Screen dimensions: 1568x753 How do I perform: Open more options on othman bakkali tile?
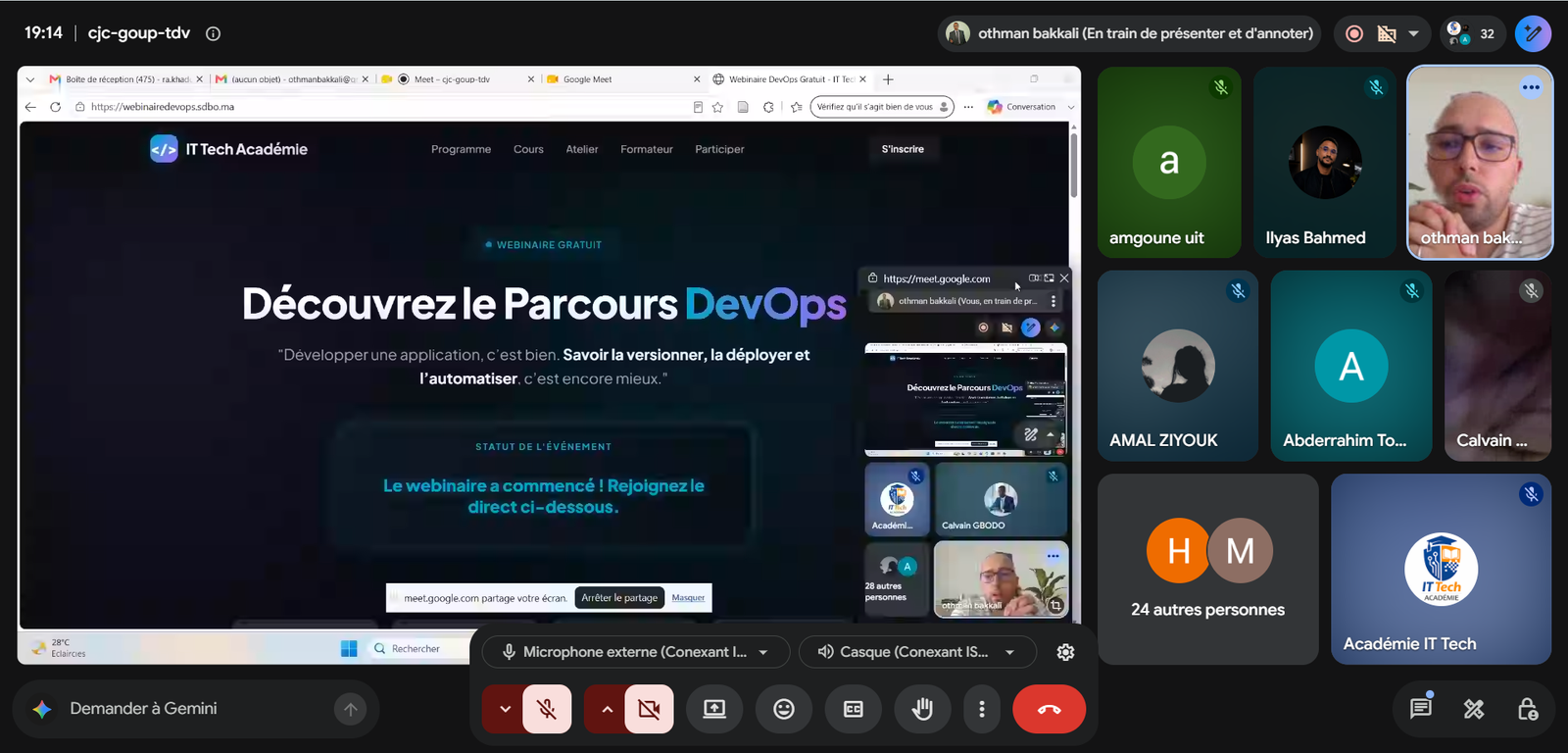(1531, 87)
